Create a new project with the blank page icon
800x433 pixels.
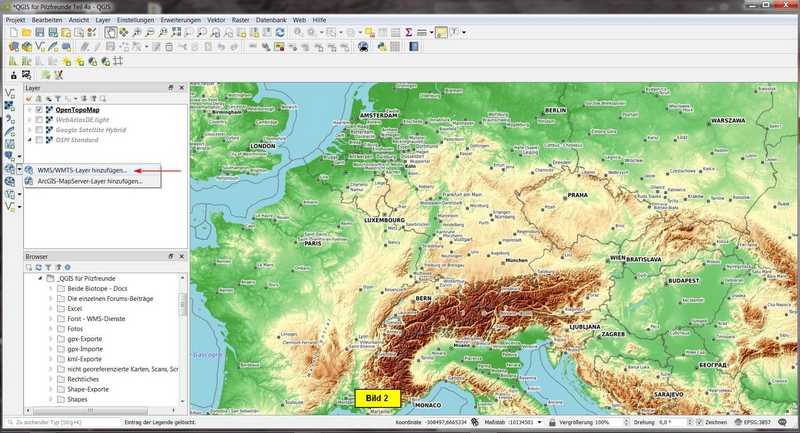14,32
